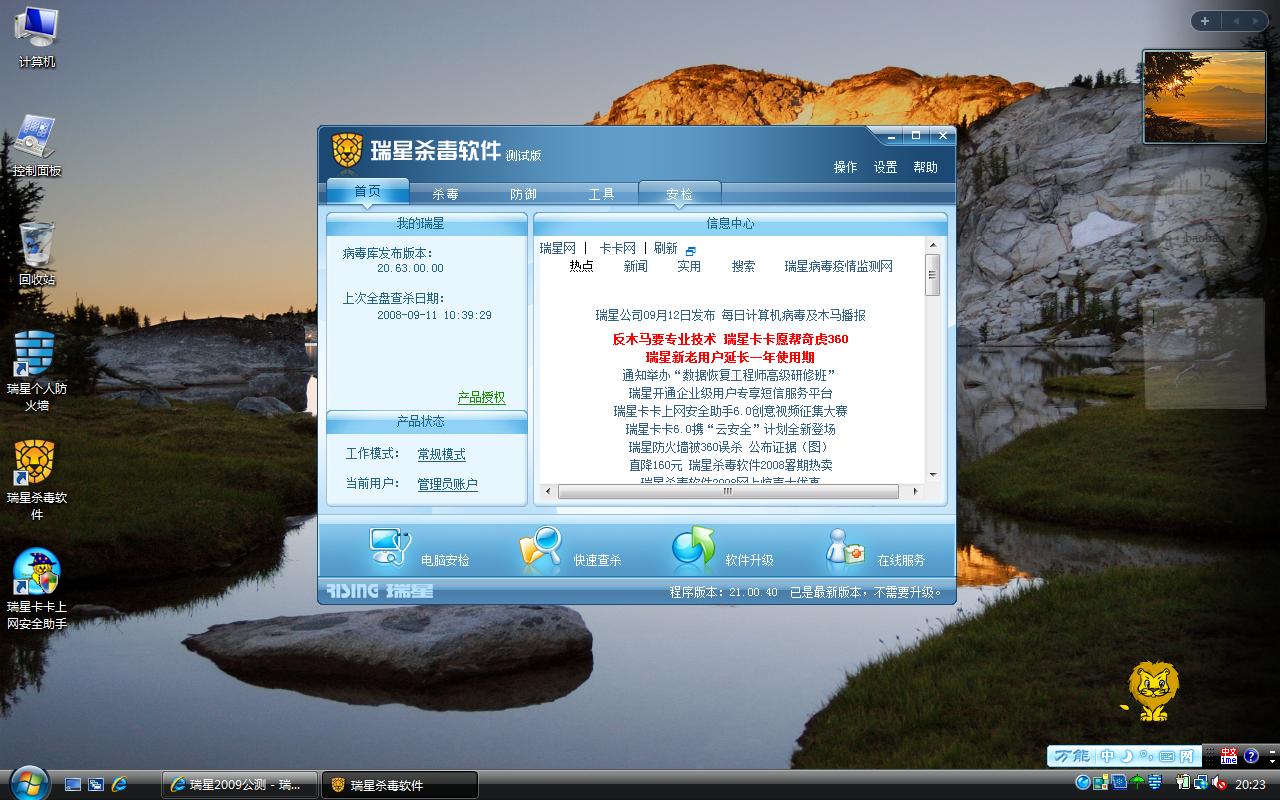1280x800 pixels.
Task: Toggle the moon half-width/full-width IME button
Action: click(x=1126, y=756)
